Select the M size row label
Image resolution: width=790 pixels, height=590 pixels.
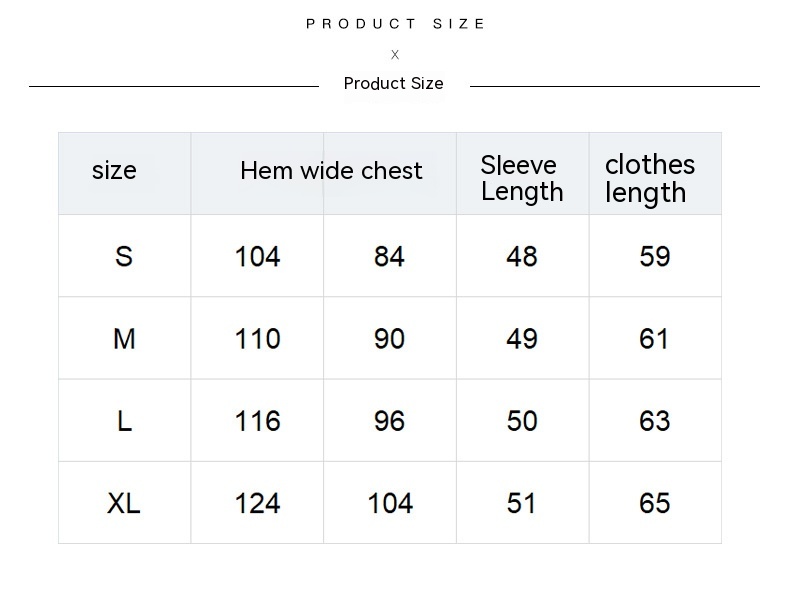click(124, 339)
